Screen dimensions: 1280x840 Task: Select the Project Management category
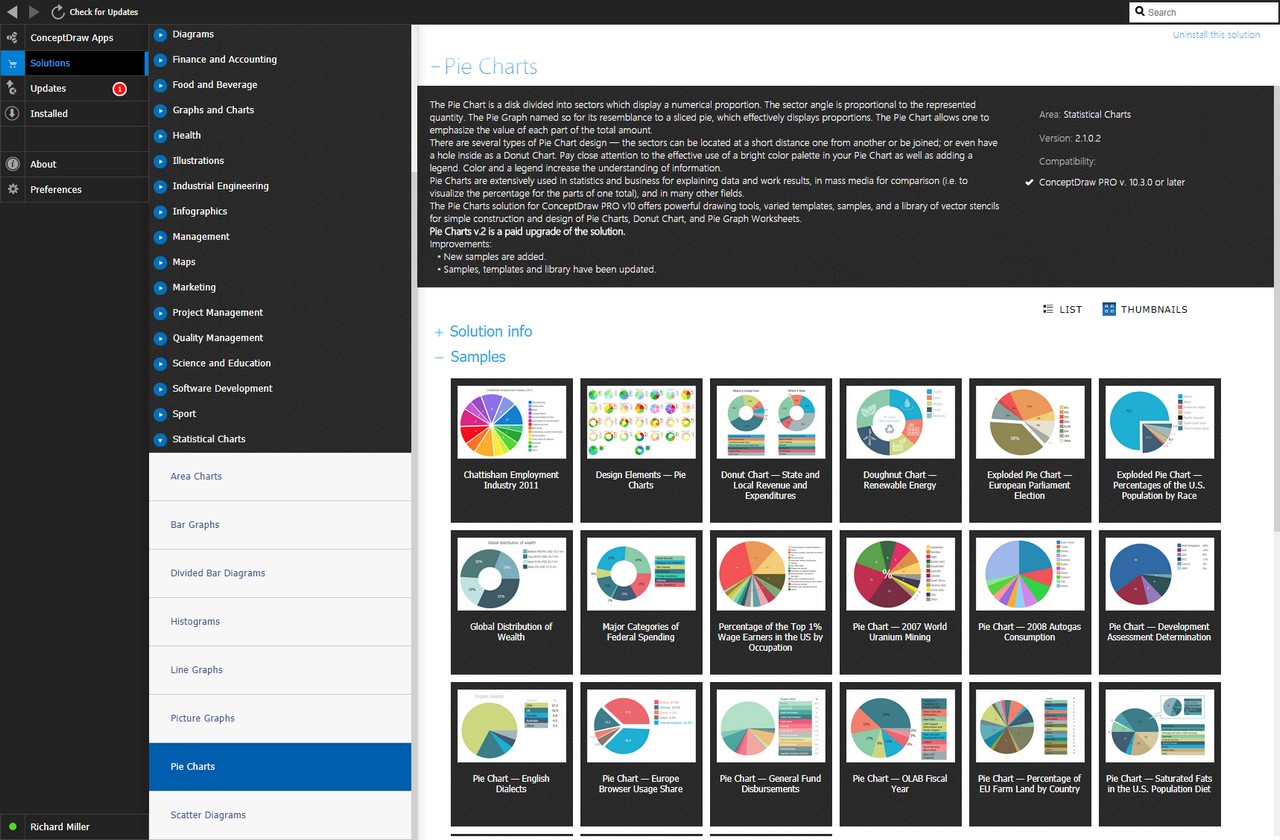click(218, 313)
